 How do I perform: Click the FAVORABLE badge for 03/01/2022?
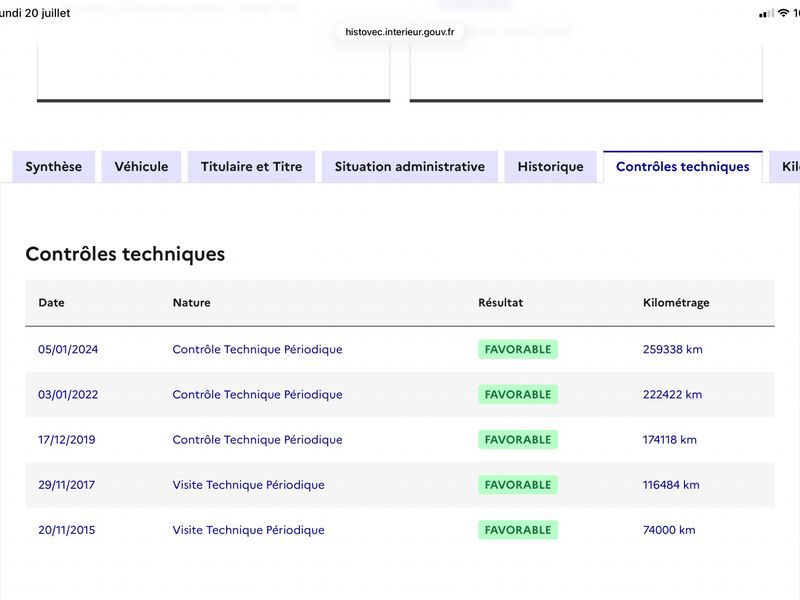518,394
